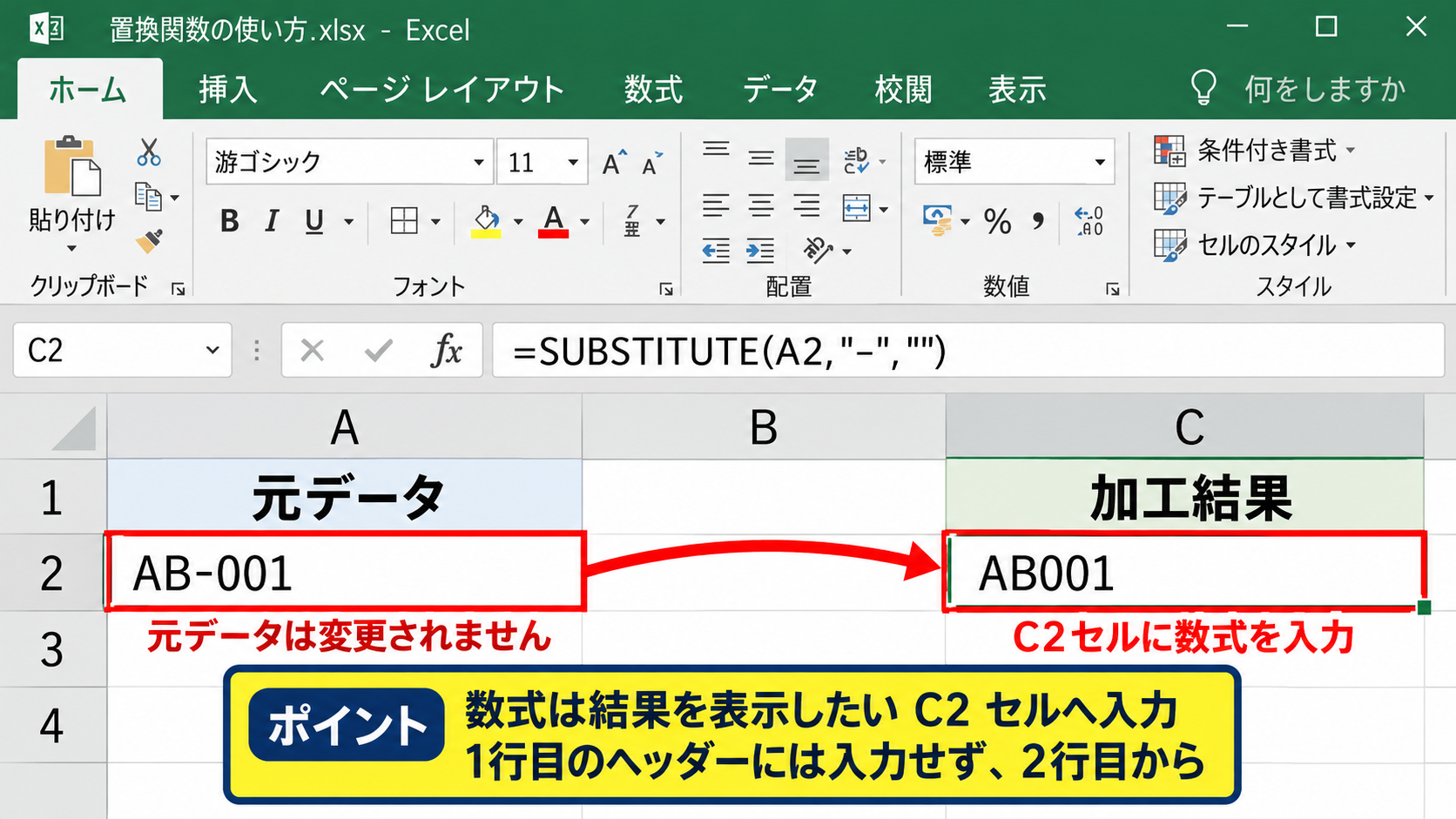Apply red font color with the A icon
Image resolution: width=1456 pixels, height=819 pixels.
click(x=554, y=221)
